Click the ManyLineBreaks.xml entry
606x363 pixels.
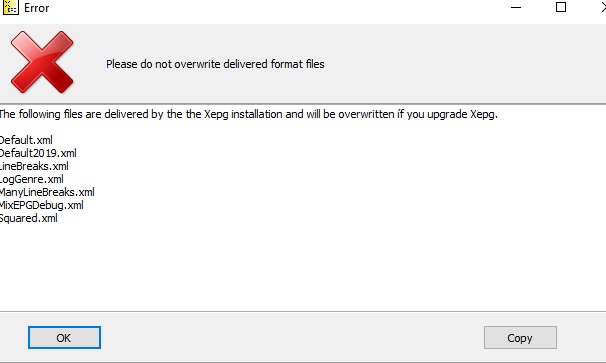47,192
